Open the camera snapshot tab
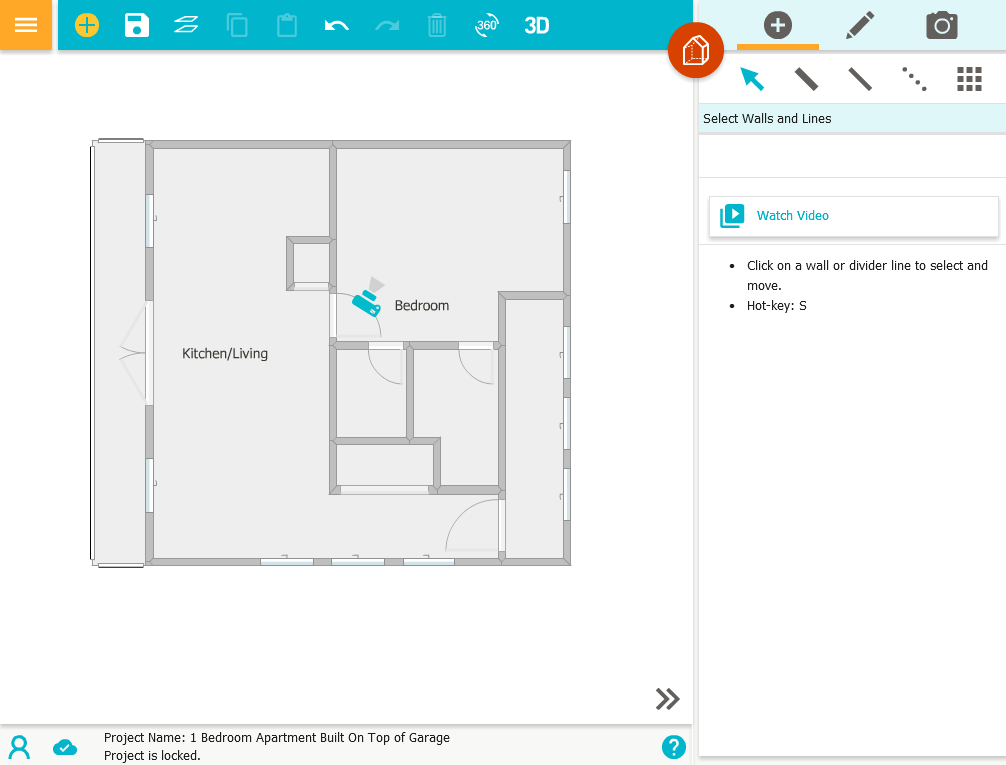The image size is (1006, 765). [942, 25]
